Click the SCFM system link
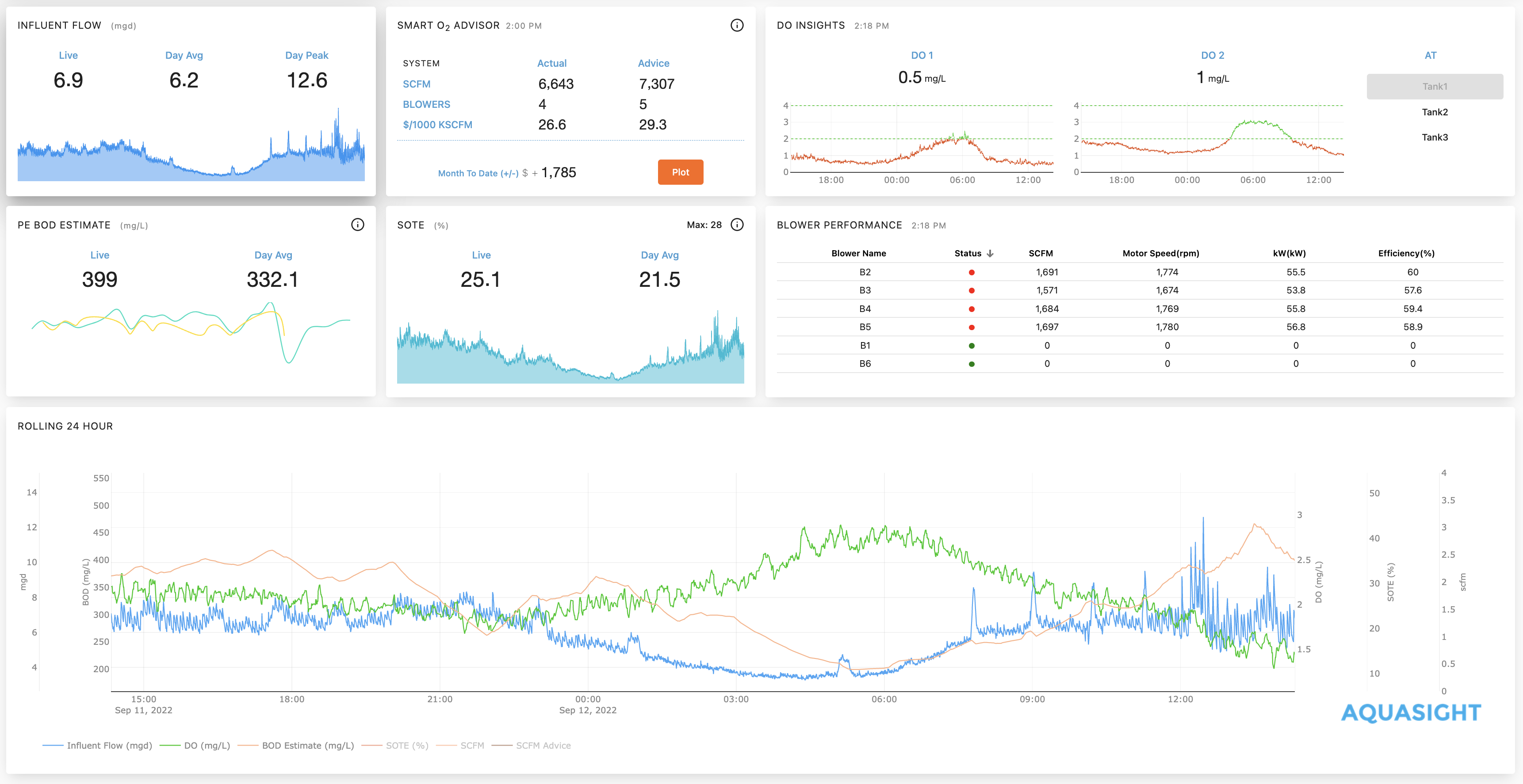Screen dimensions: 1523x784 [x=416, y=84]
